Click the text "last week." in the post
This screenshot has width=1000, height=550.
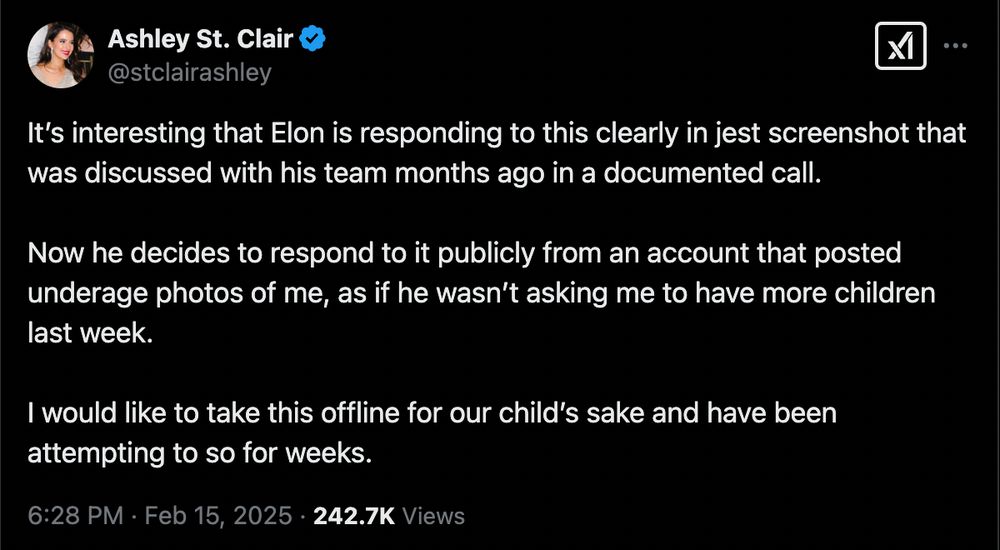(x=91, y=333)
